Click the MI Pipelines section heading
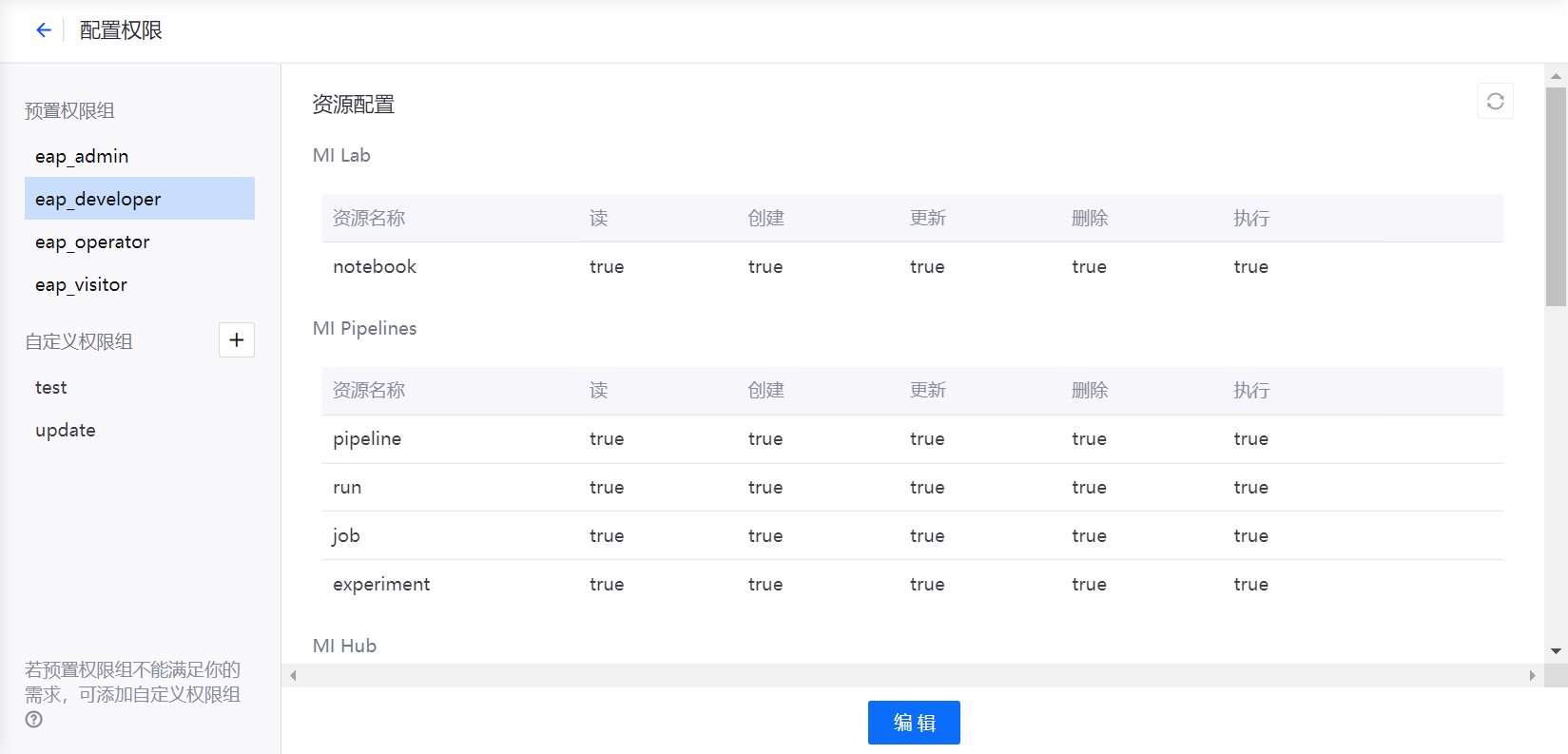This screenshot has width=1568, height=754. point(365,328)
